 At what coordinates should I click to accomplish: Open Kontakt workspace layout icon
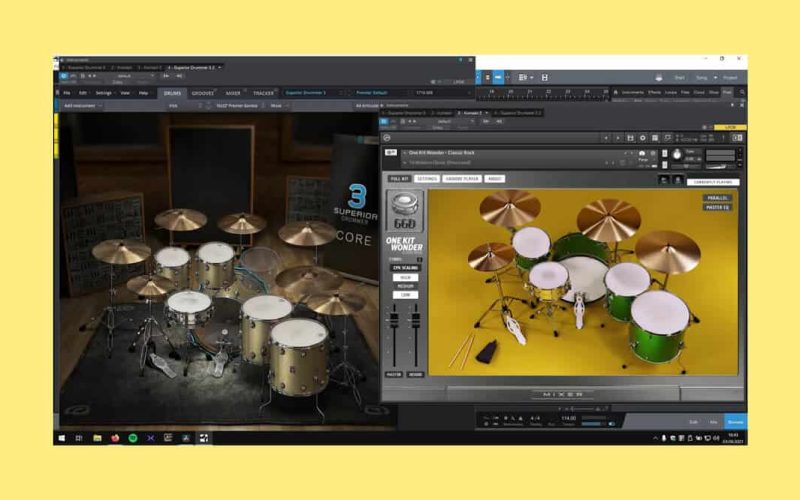click(655, 138)
